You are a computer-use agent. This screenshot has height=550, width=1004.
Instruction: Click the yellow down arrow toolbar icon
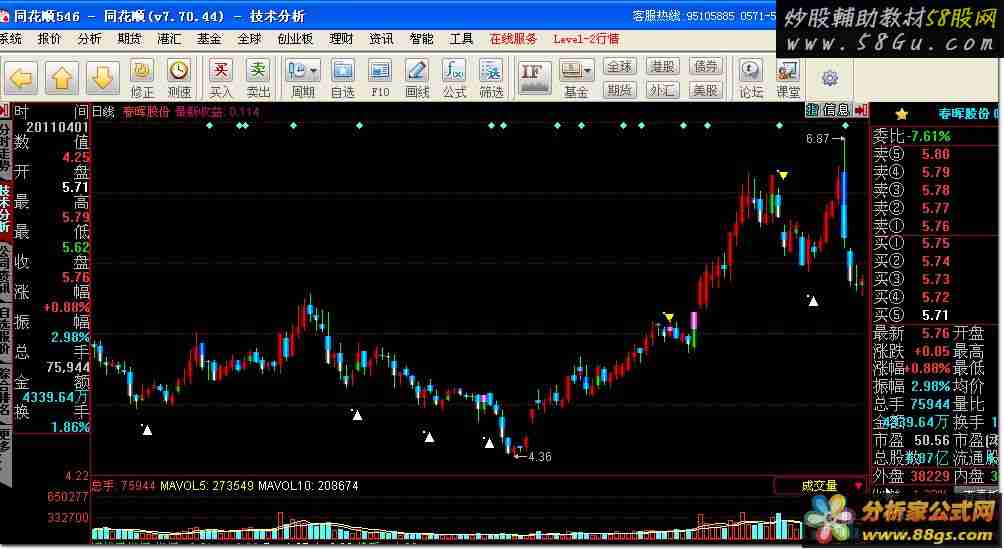click(102, 79)
